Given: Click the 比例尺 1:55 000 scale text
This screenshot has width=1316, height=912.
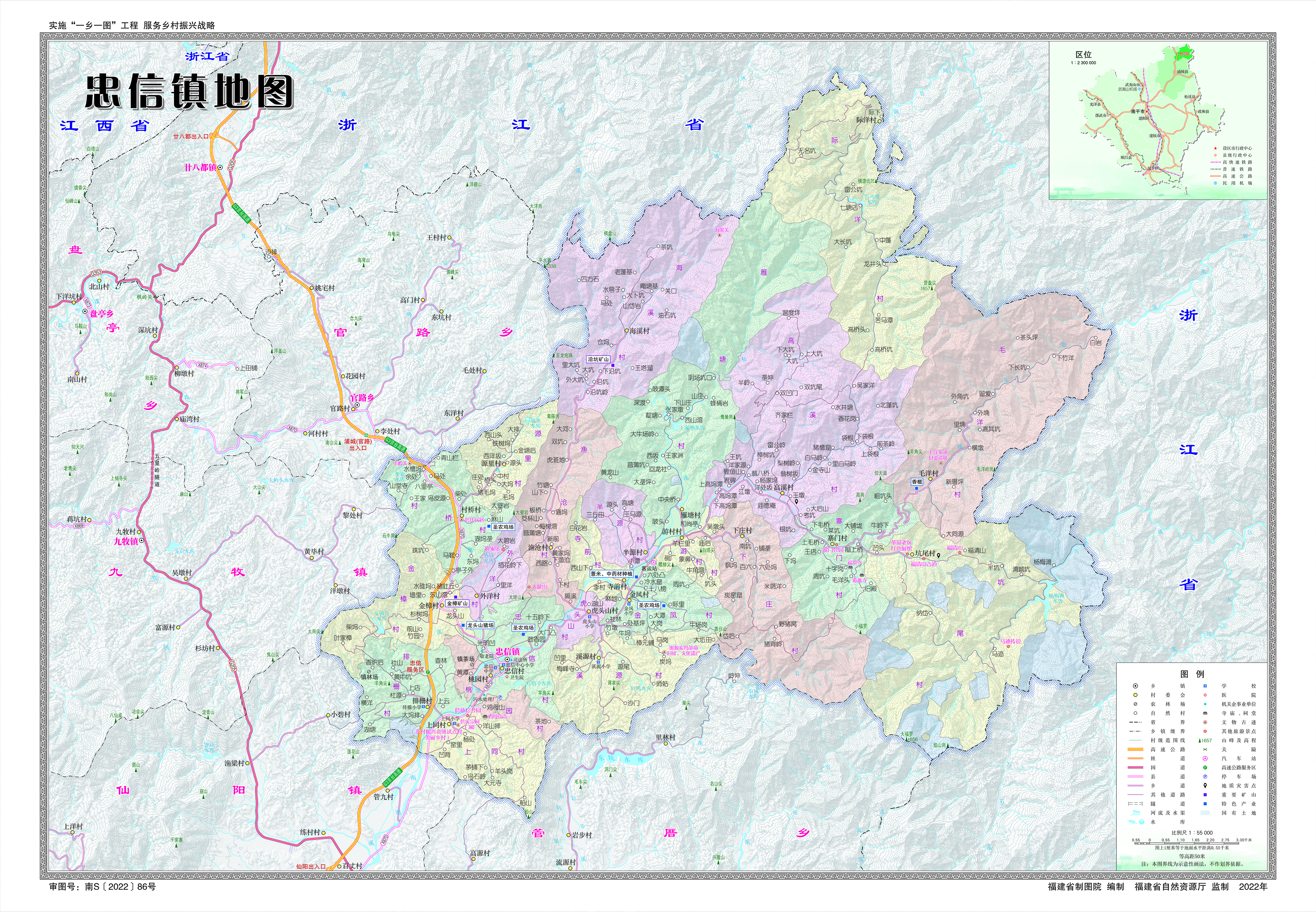Looking at the screenshot, I should (1193, 833).
